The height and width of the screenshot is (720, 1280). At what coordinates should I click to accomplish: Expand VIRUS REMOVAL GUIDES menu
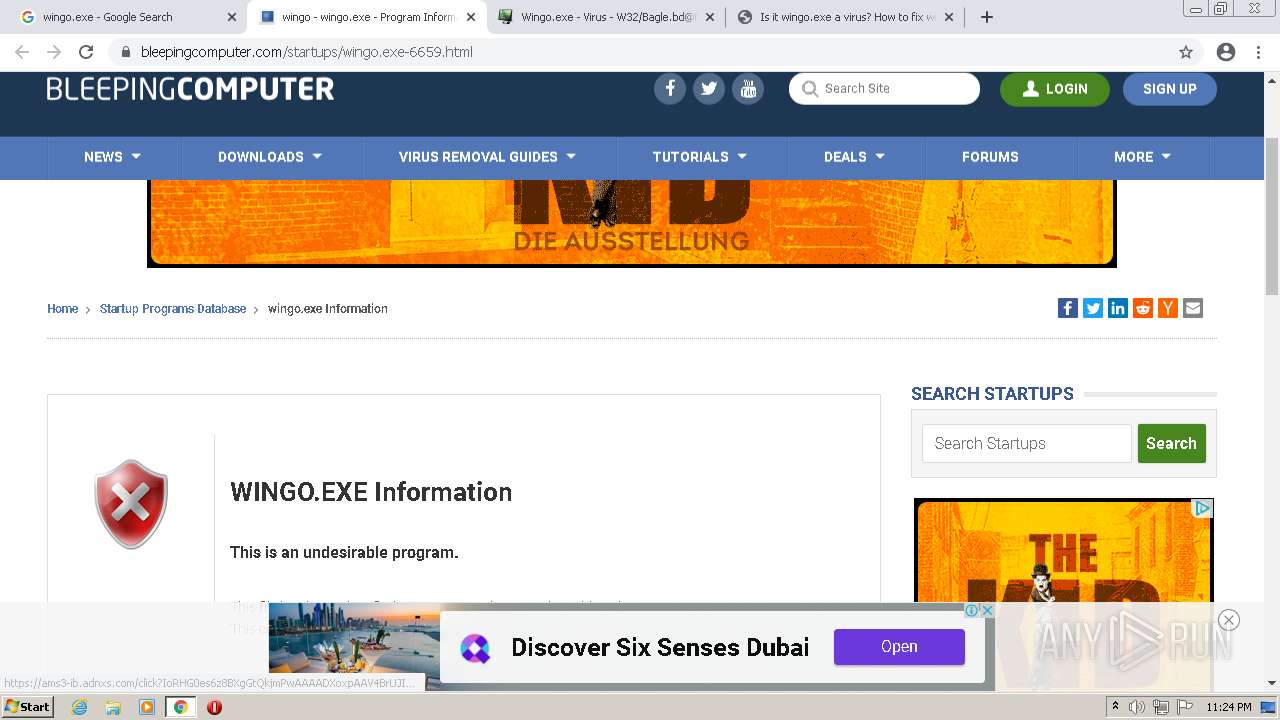coord(487,157)
